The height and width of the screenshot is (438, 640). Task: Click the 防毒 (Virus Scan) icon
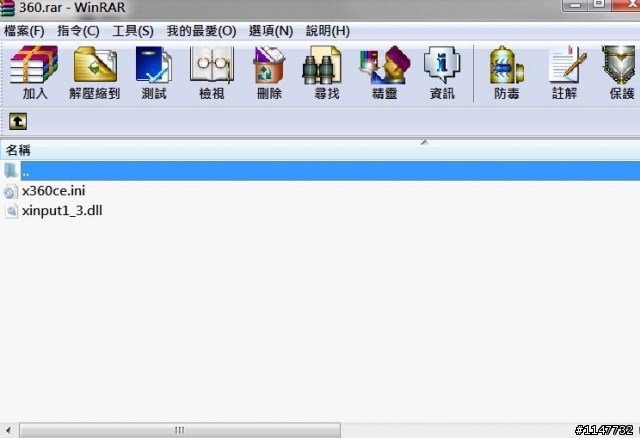coord(507,73)
